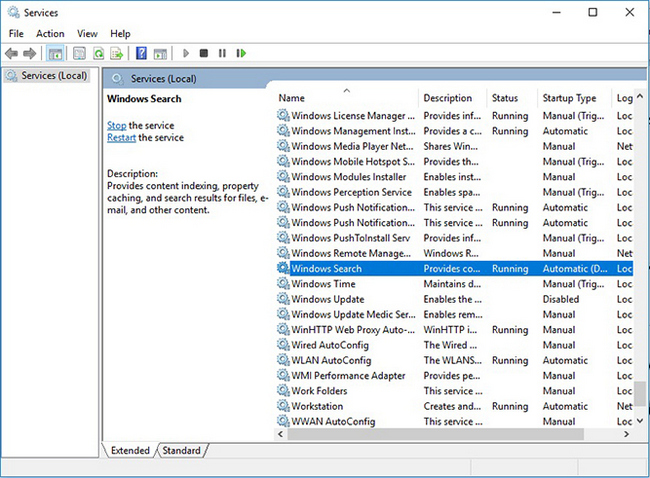This screenshot has width=650, height=478.
Task: Switch to the Extended tab
Action: (x=130, y=451)
